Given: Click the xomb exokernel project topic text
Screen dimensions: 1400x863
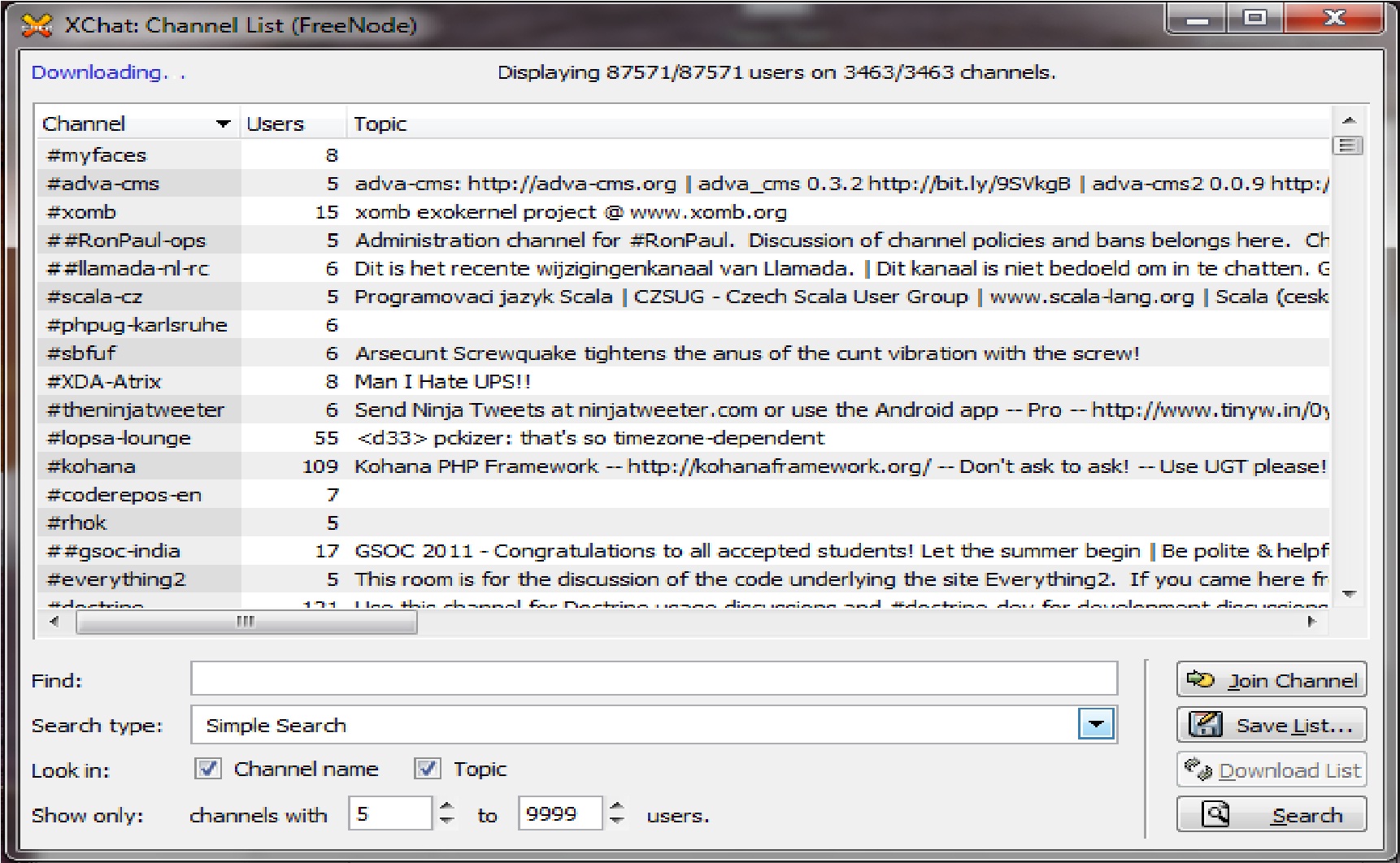Looking at the screenshot, I should point(571,212).
